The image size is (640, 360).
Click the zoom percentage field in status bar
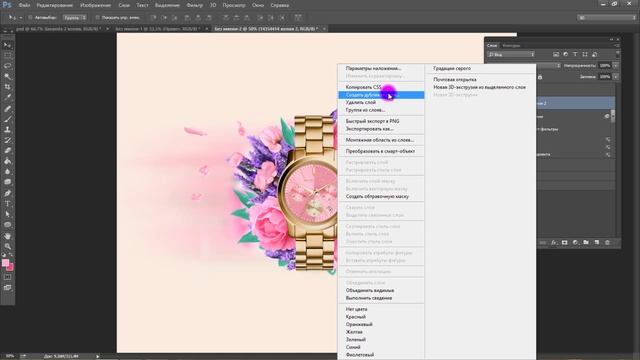click(x=9, y=356)
